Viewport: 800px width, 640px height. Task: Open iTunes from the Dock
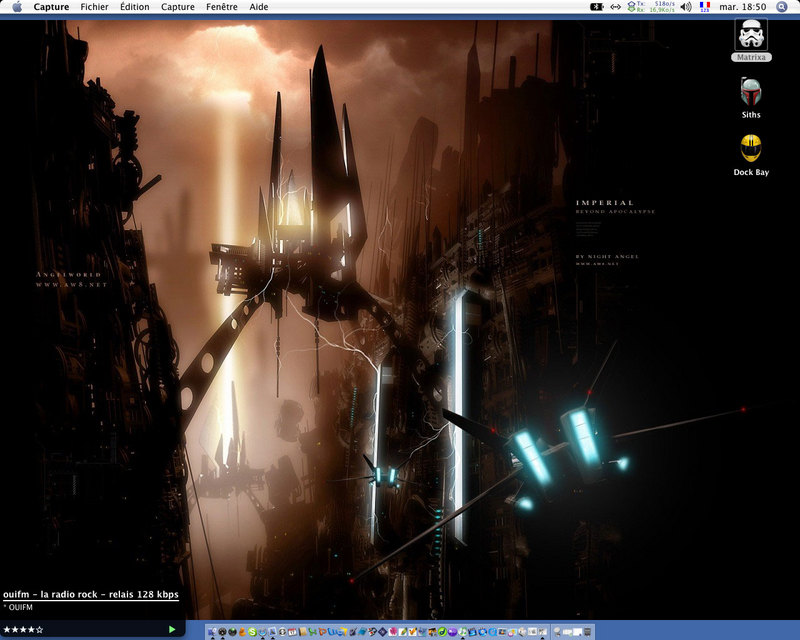click(x=462, y=632)
